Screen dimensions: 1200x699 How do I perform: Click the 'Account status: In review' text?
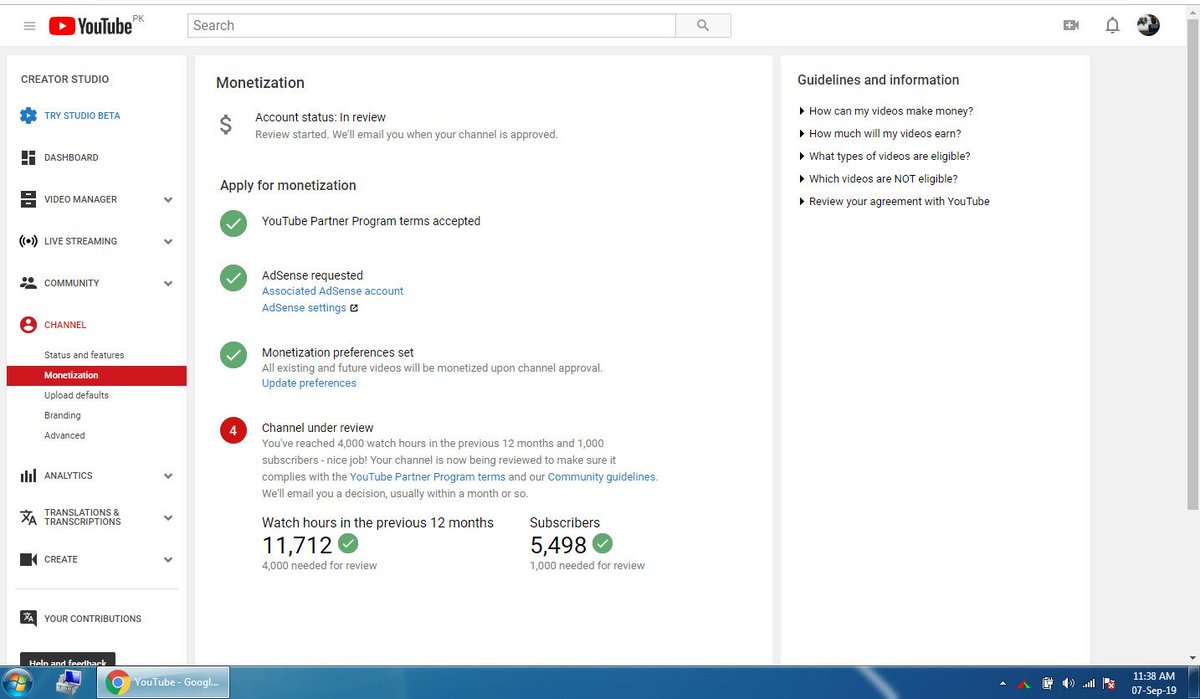[x=320, y=117]
